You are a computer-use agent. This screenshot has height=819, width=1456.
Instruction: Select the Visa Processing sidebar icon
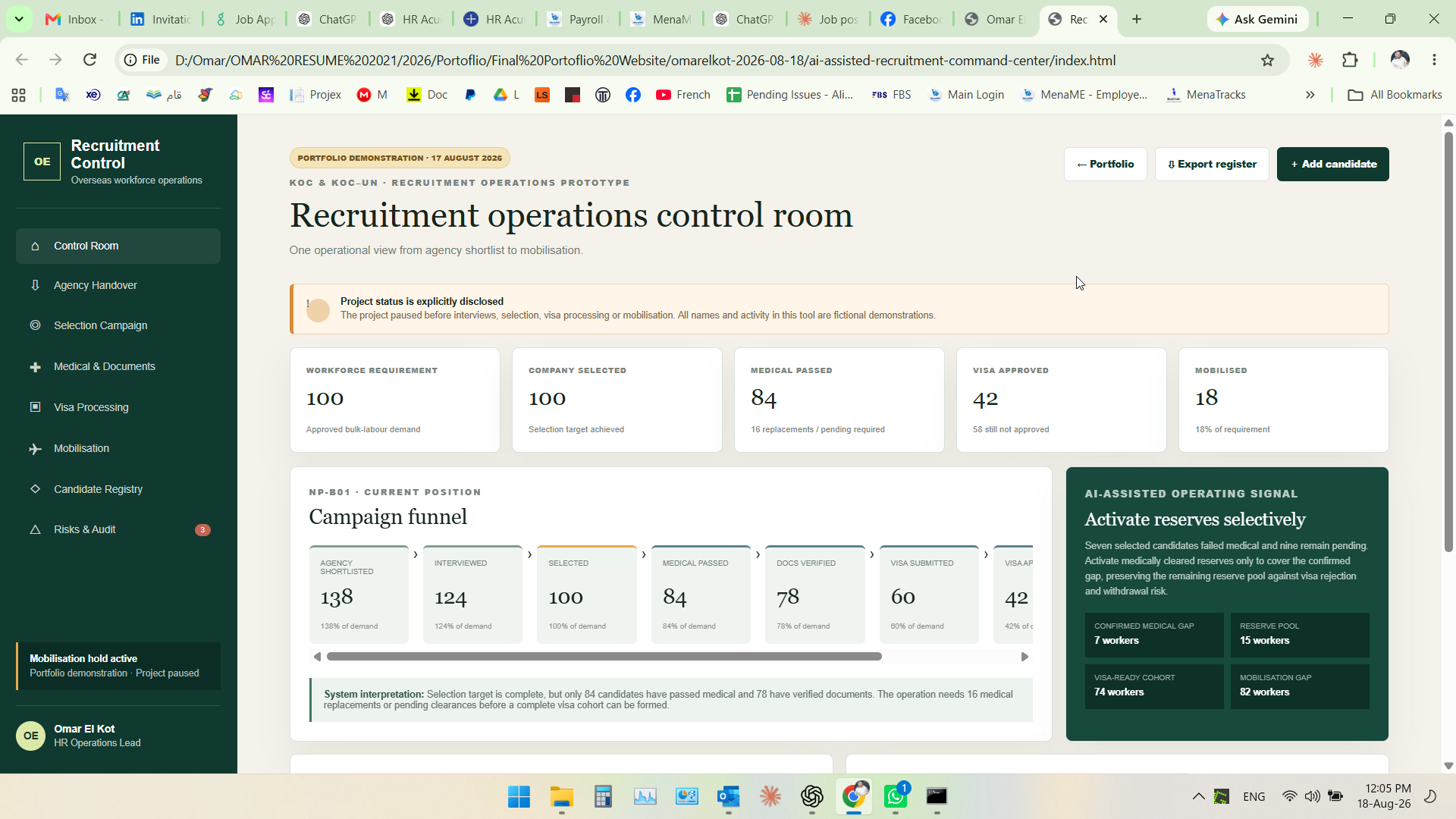click(x=35, y=407)
